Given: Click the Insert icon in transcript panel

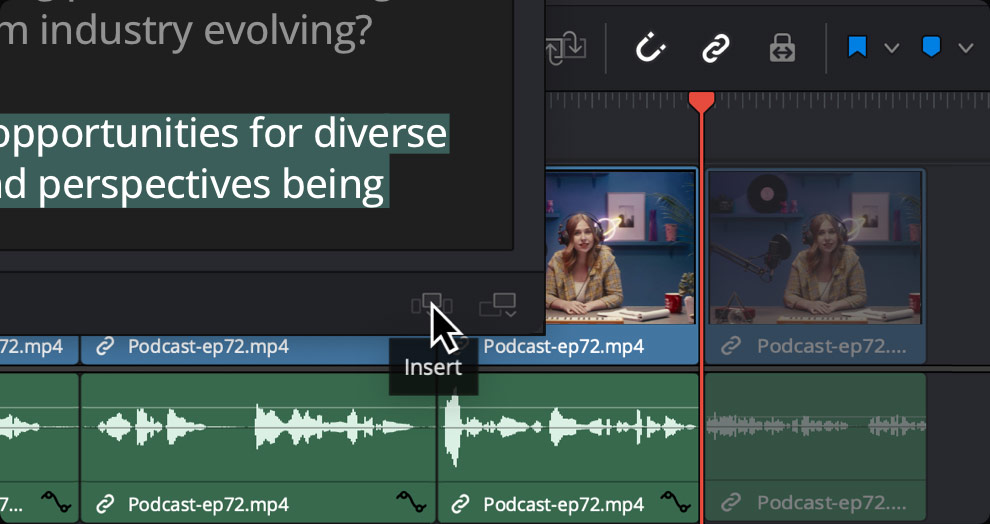Looking at the screenshot, I should coord(432,304).
